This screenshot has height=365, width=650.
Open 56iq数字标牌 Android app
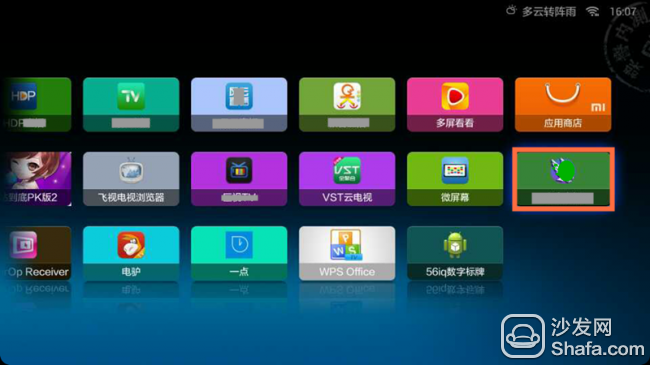tap(455, 253)
